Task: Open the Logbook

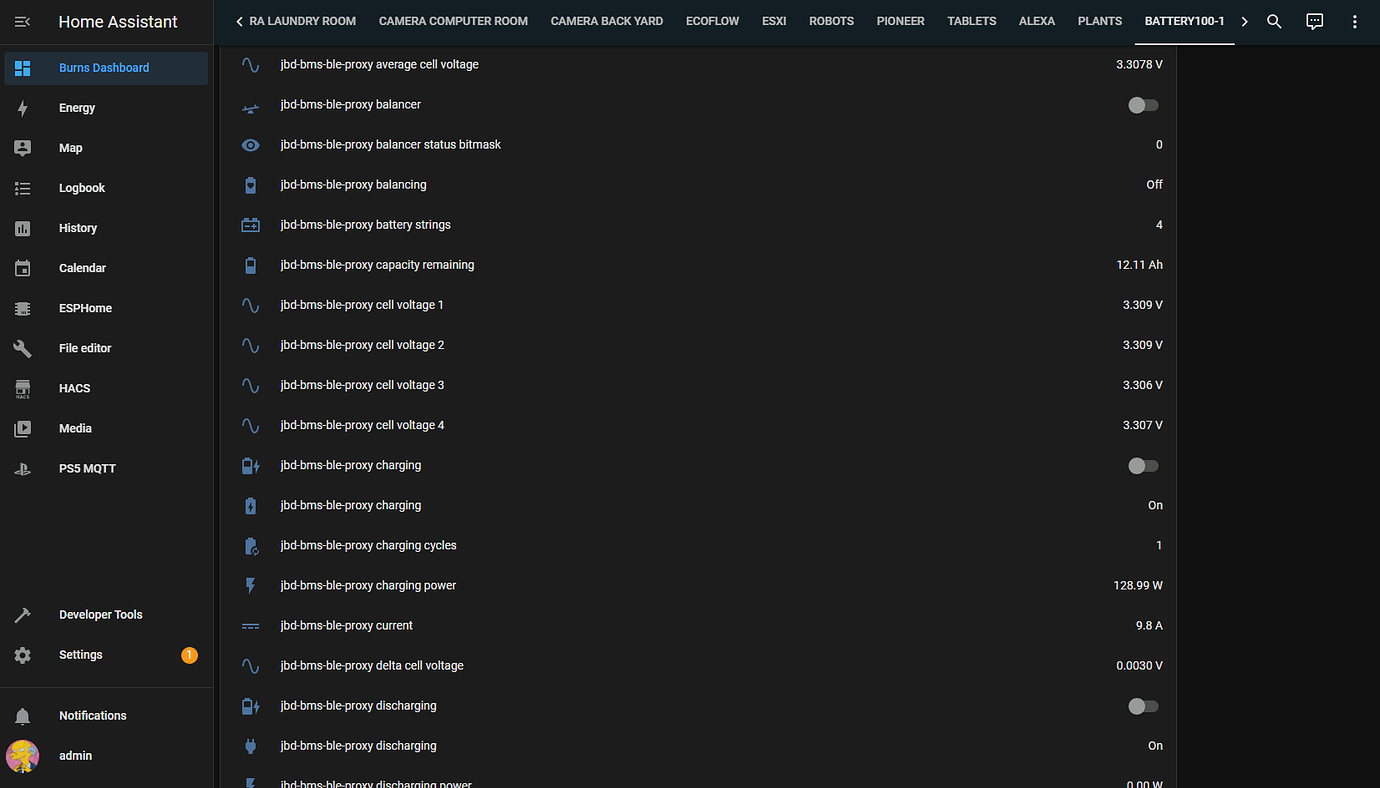Action: click(81, 187)
